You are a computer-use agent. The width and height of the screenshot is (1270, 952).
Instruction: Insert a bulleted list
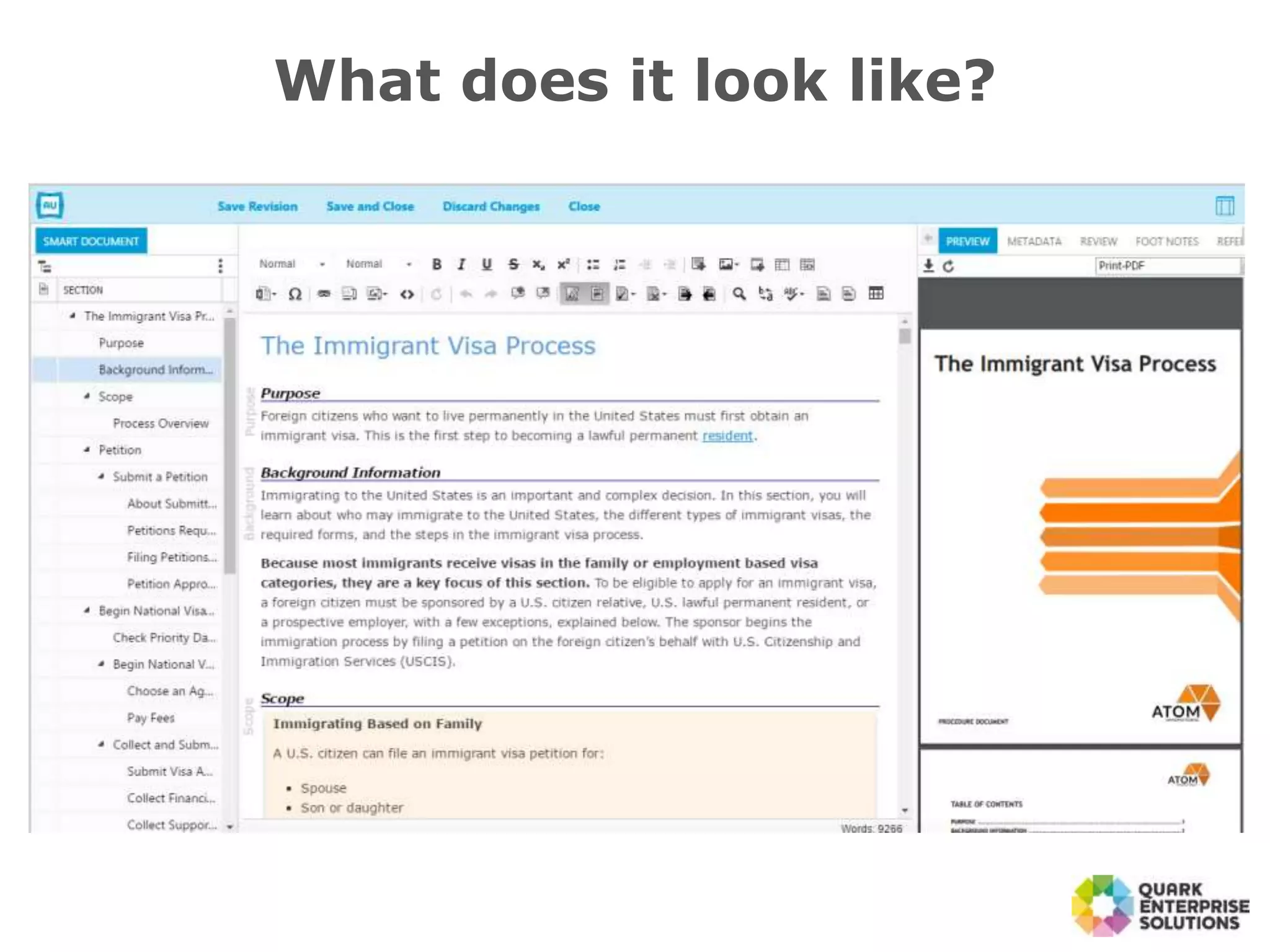(593, 265)
